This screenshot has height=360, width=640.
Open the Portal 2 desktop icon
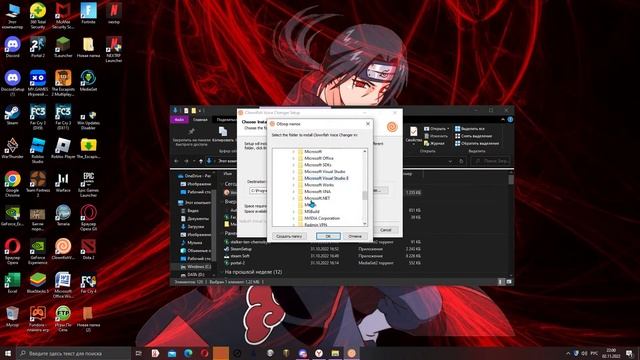tap(38, 47)
